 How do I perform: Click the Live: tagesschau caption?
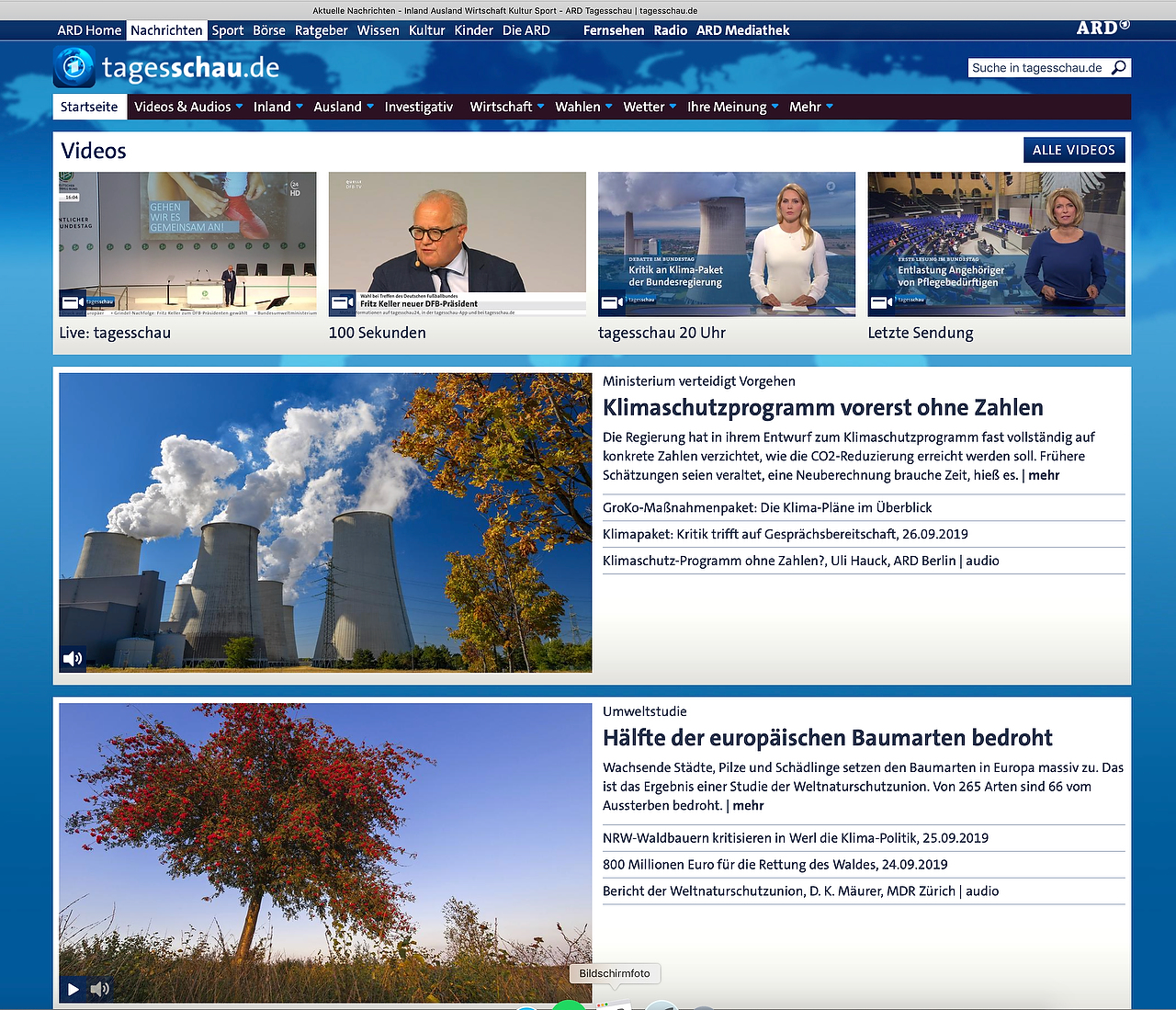tap(115, 333)
